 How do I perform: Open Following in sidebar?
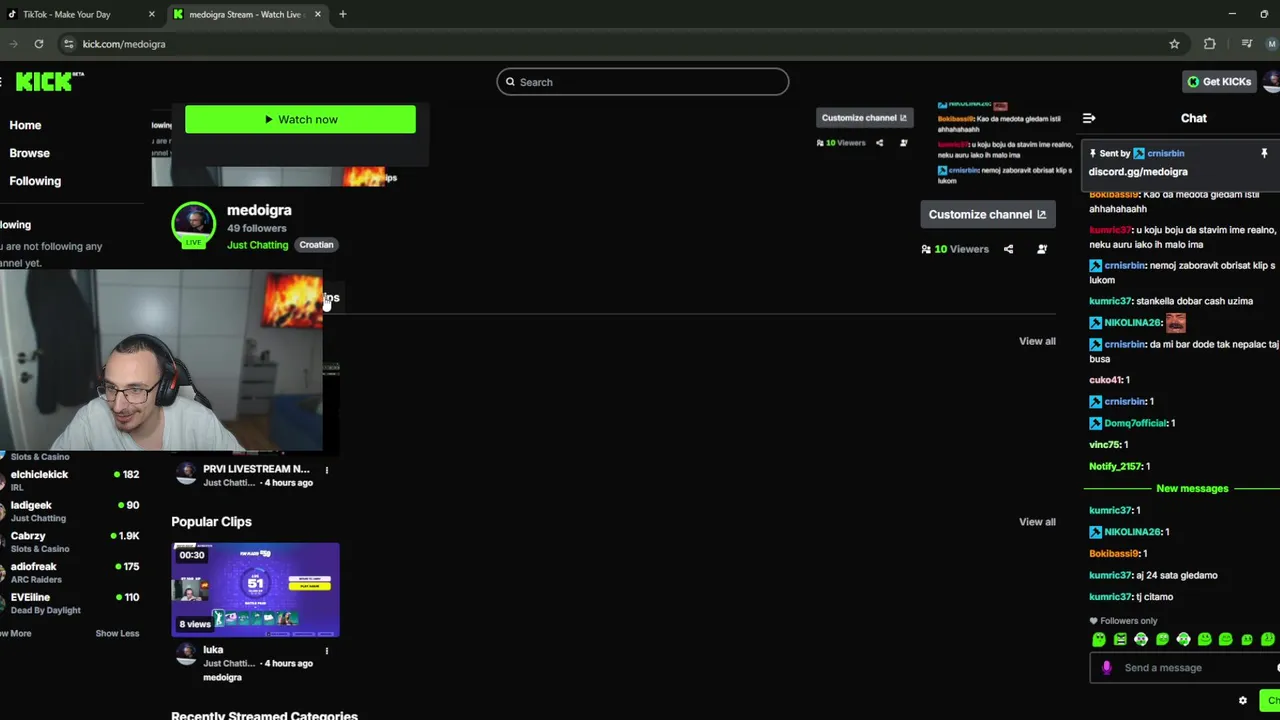coord(35,181)
